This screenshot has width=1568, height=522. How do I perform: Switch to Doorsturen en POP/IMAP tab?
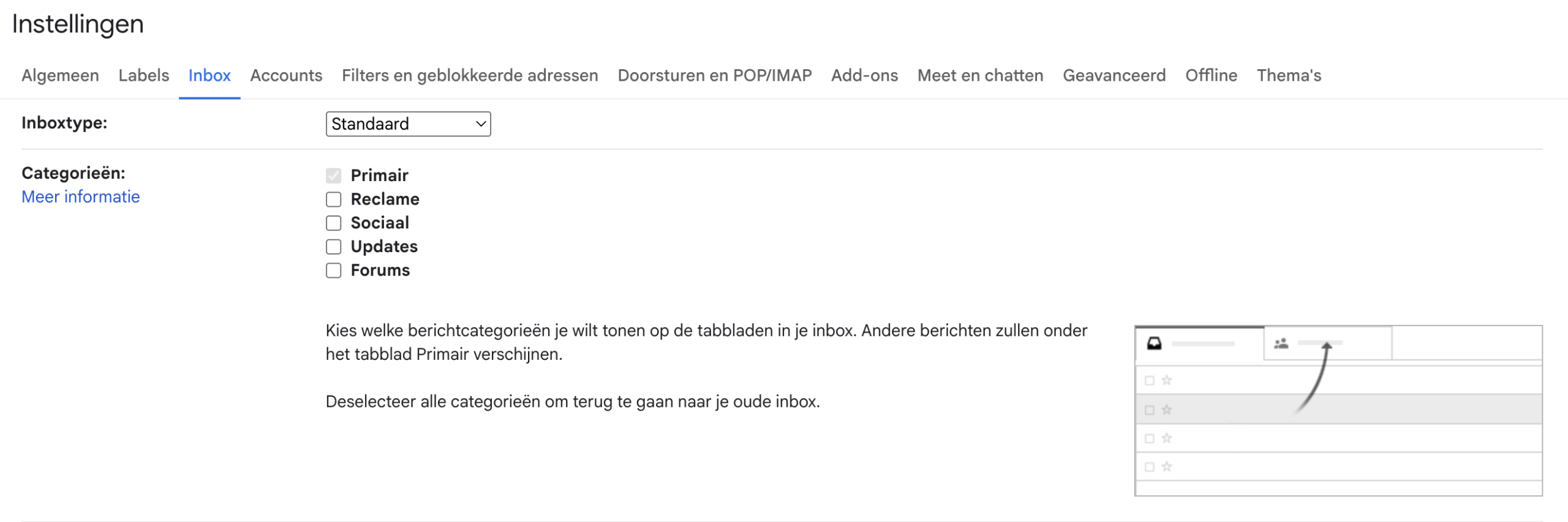[x=714, y=75]
